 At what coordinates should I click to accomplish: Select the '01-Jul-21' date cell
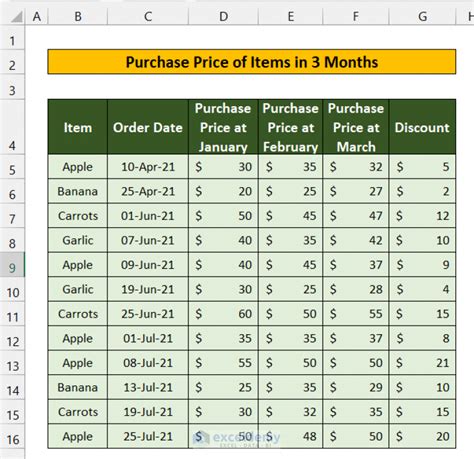coord(148,338)
